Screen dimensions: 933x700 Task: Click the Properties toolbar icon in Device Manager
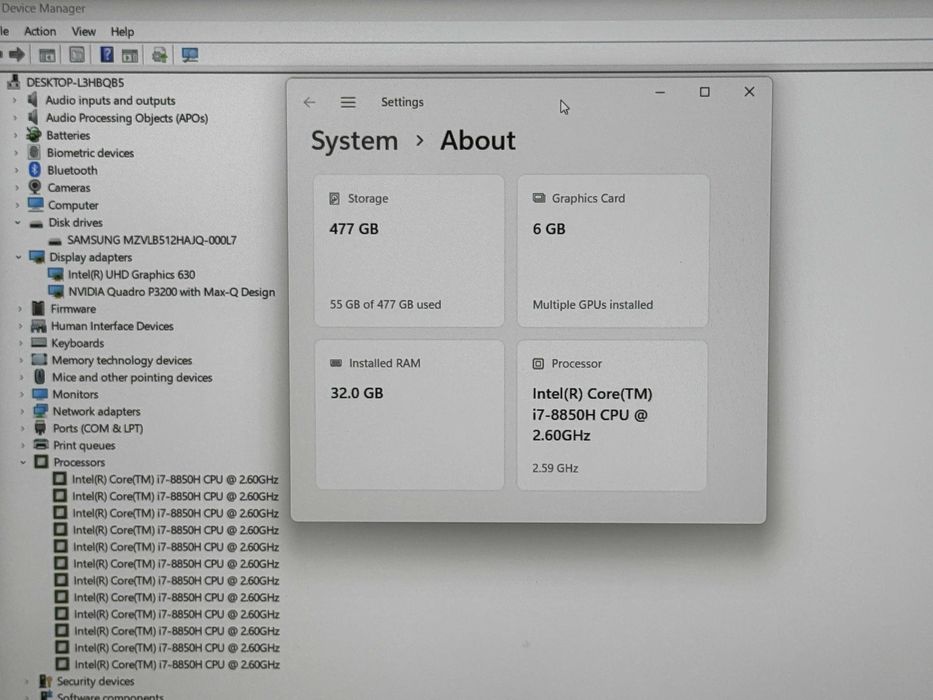[77, 55]
